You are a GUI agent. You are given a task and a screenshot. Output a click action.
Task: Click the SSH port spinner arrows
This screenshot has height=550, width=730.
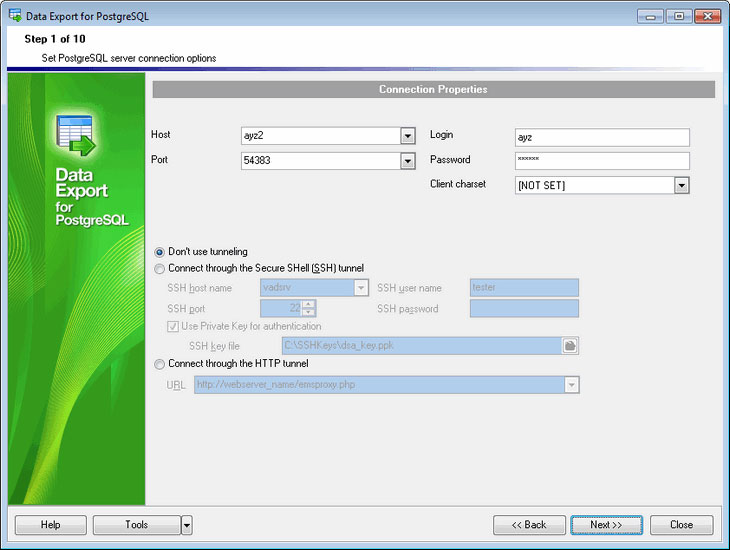click(x=309, y=308)
